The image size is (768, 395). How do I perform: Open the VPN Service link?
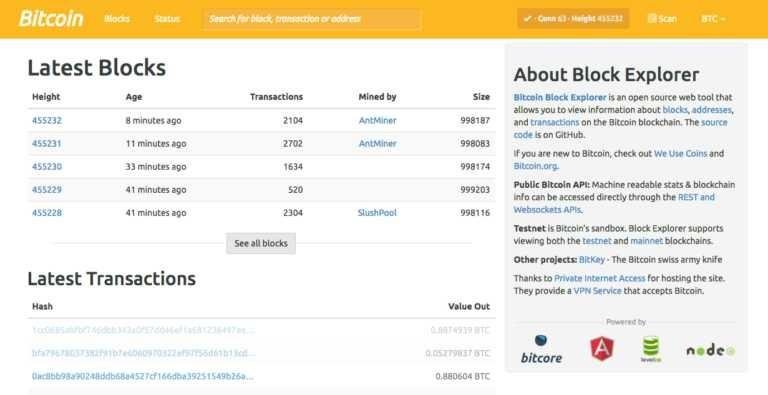point(598,291)
